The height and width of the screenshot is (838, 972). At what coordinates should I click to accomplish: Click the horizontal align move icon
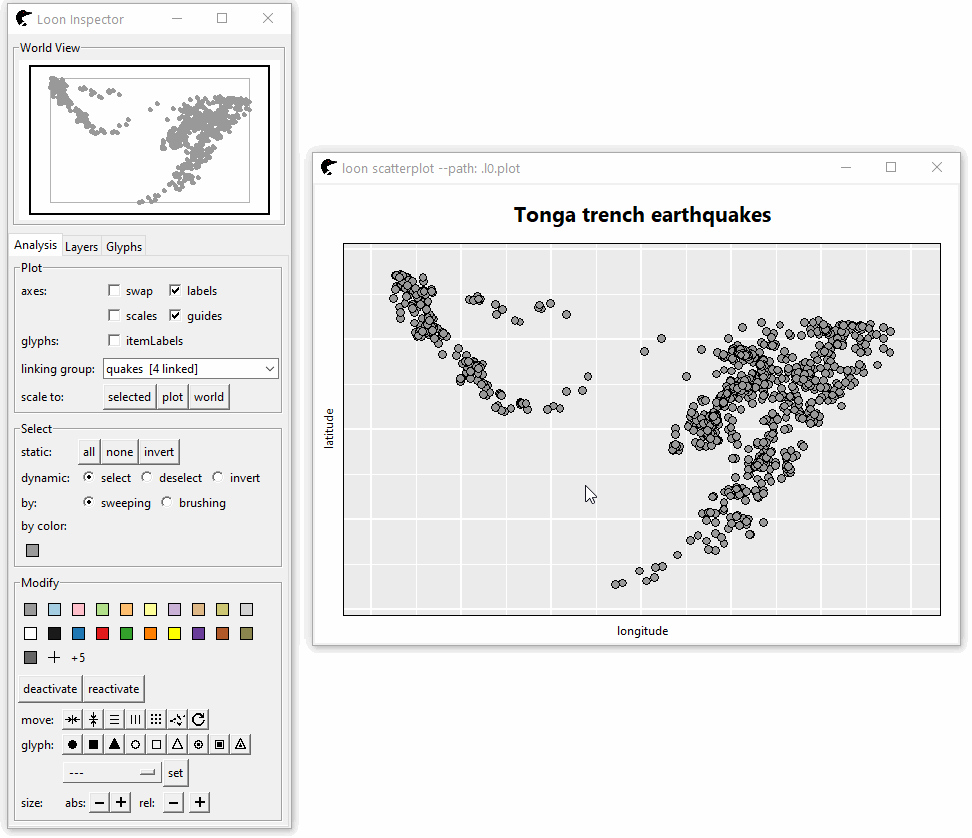point(72,719)
